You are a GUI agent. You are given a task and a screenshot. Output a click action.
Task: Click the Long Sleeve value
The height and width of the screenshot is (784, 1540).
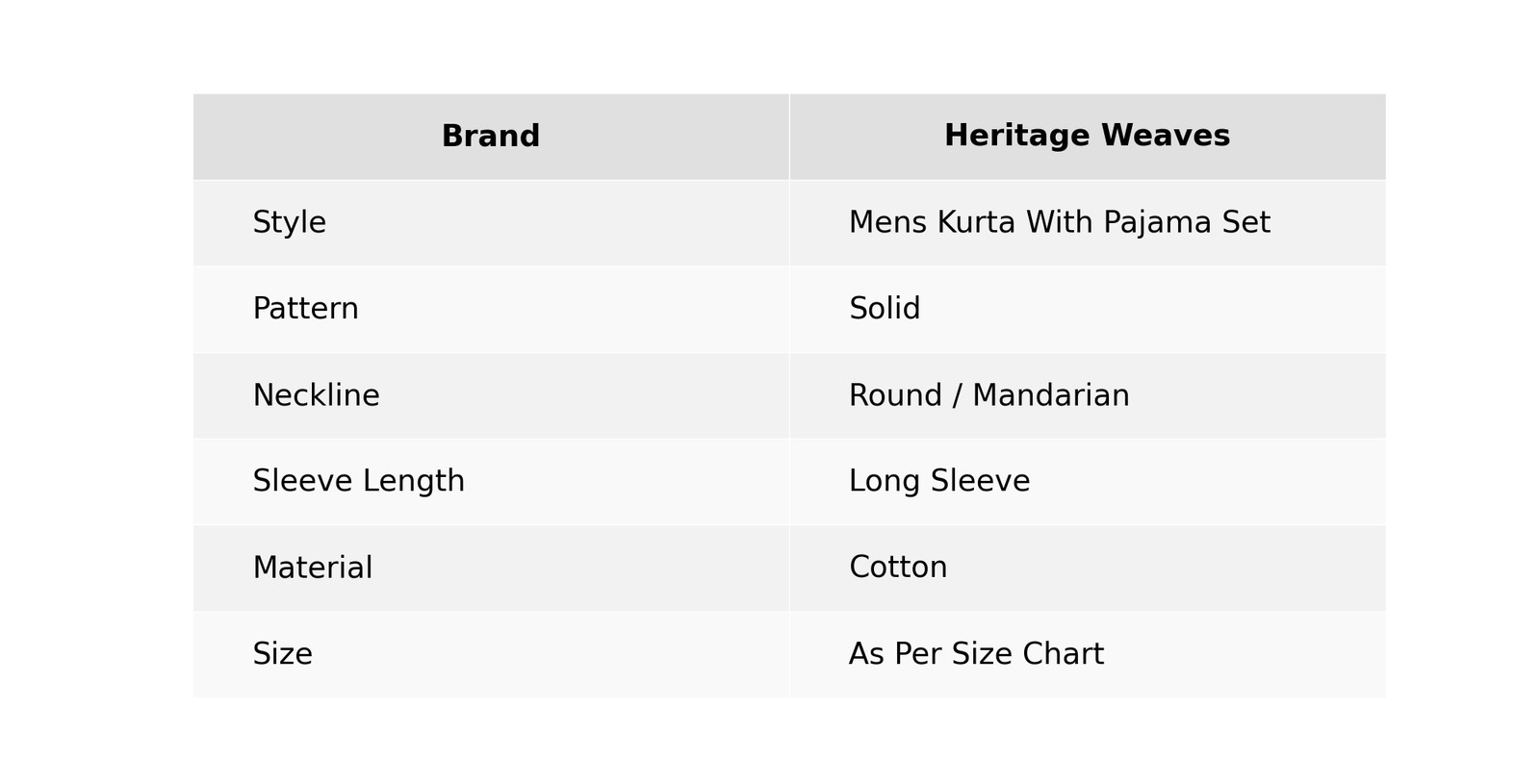(938, 481)
